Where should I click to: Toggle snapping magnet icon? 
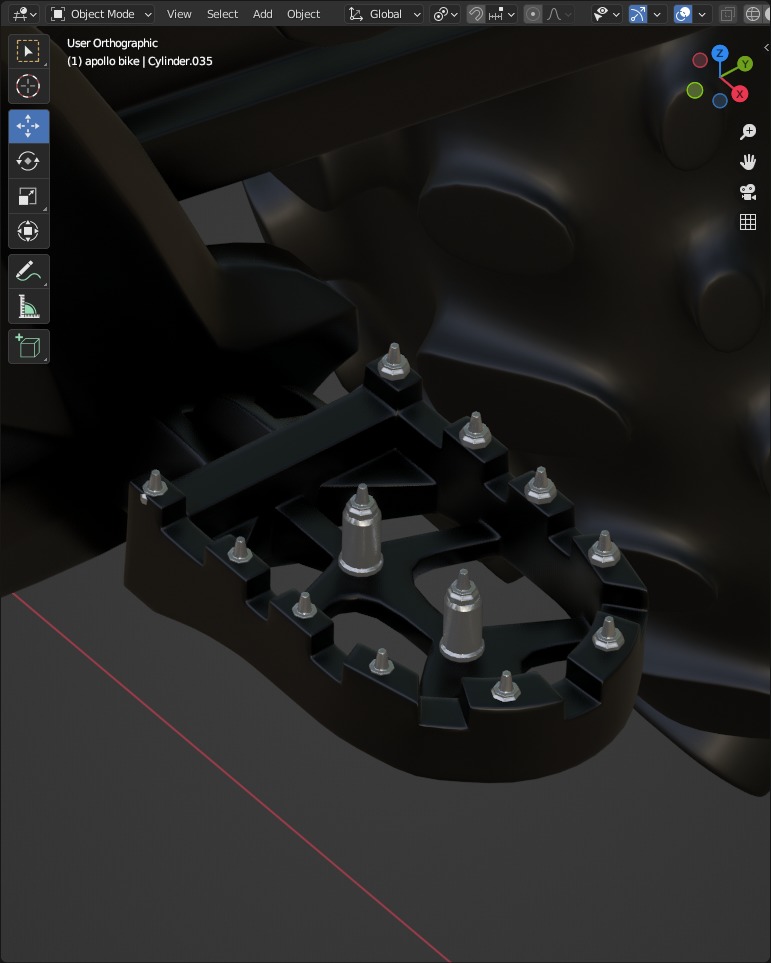coord(476,14)
